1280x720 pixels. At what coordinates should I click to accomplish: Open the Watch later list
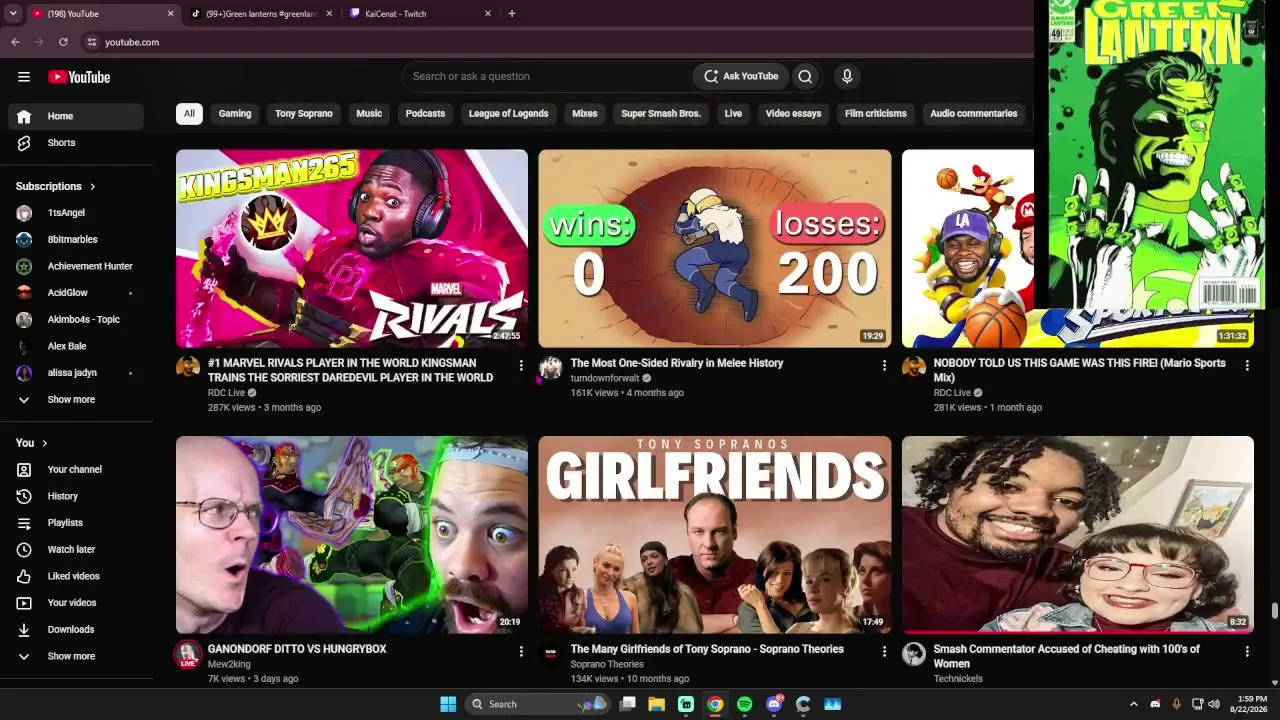(x=76, y=550)
